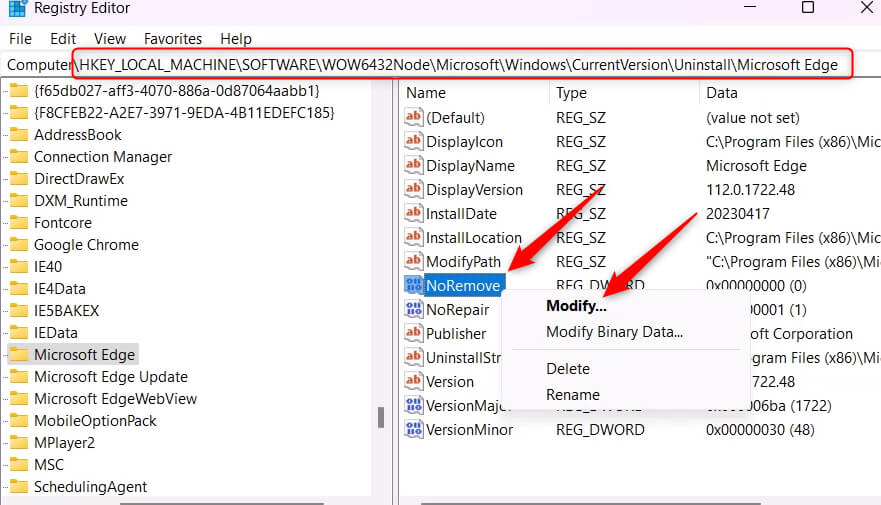Select the AddressBook registry key
881x505 pixels.
click(78, 135)
